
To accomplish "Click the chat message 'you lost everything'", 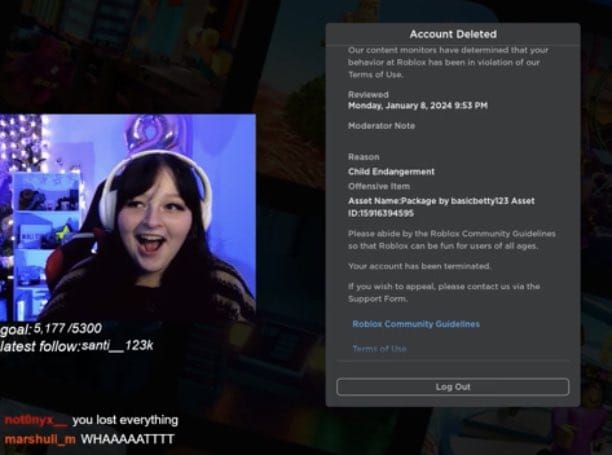I will 125,420.
